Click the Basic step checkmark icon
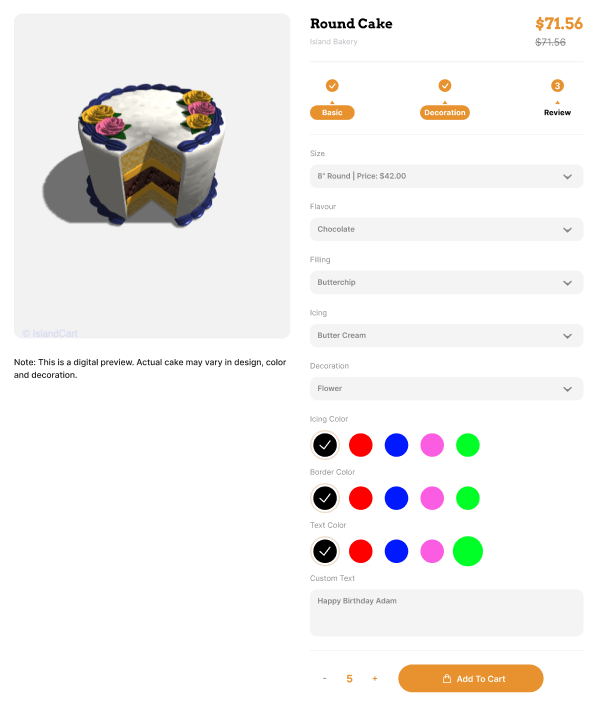The height and width of the screenshot is (710, 601). 332,86
